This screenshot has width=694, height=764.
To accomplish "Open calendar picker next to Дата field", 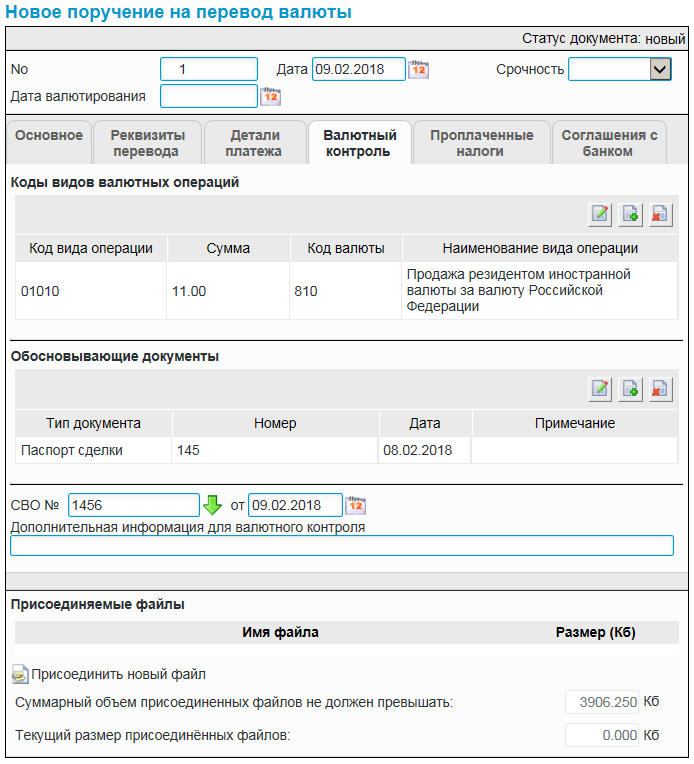I will [418, 69].
